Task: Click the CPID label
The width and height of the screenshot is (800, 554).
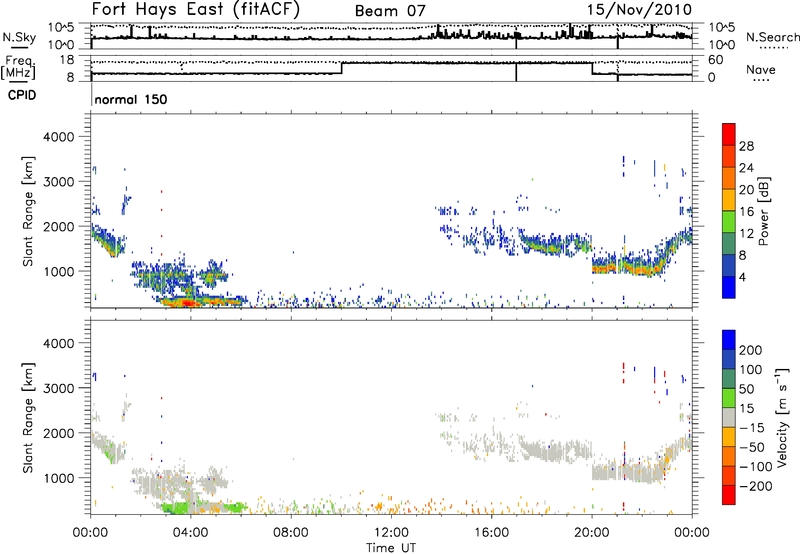Action: (22, 95)
